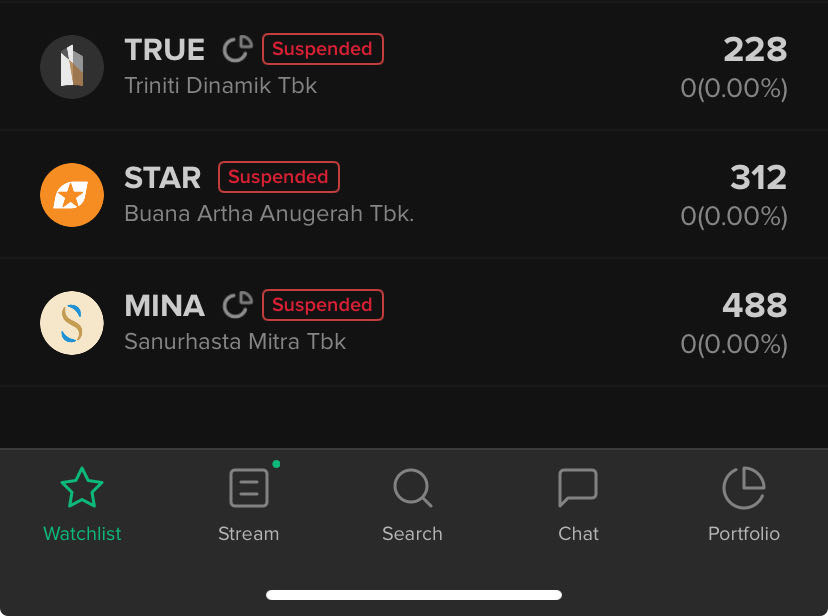
Task: Tap the Triniti Dinamik company logo
Action: pos(72,67)
